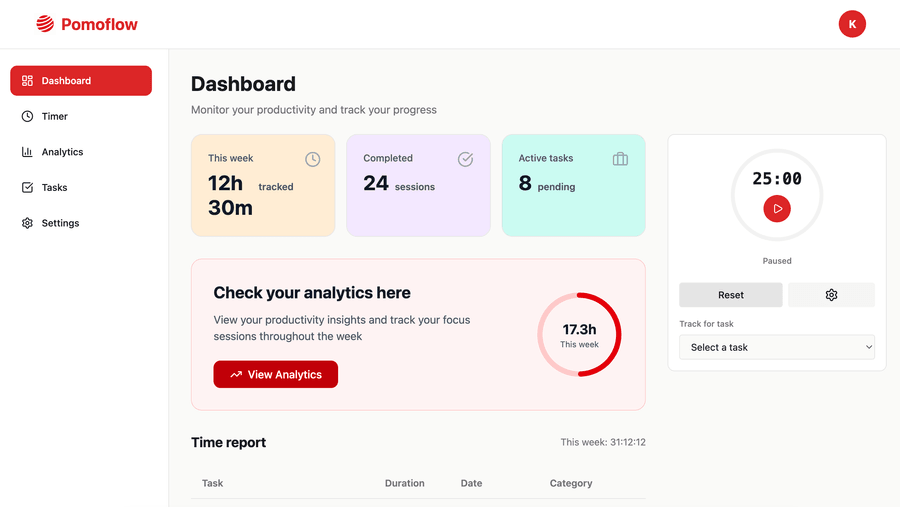Click the View Analytics button
900x507 pixels.
point(276,374)
